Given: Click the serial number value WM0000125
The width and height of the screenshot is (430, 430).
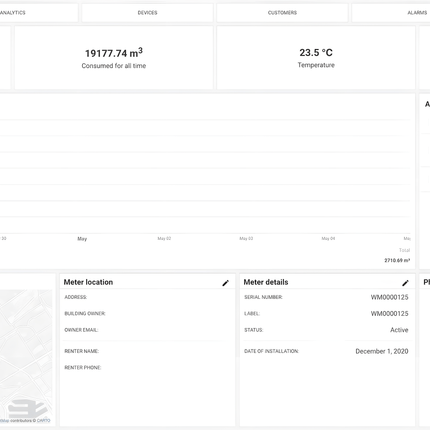Looking at the screenshot, I should point(389,297).
